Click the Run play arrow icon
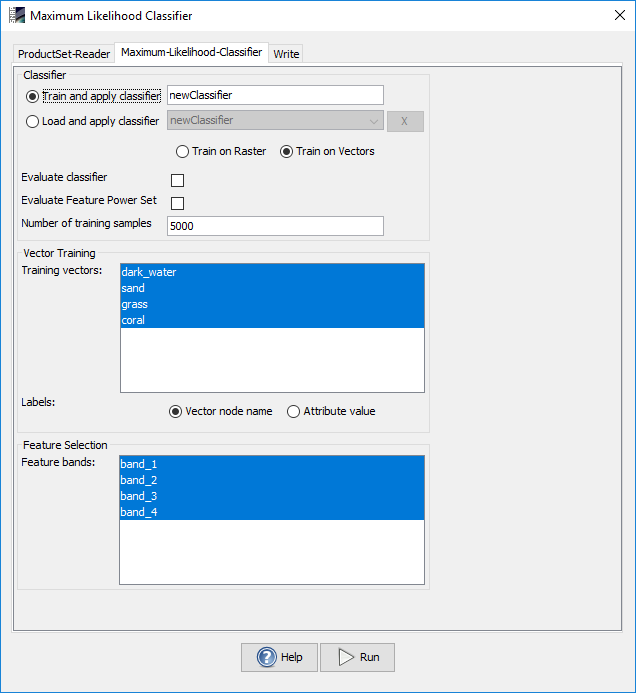 point(346,657)
